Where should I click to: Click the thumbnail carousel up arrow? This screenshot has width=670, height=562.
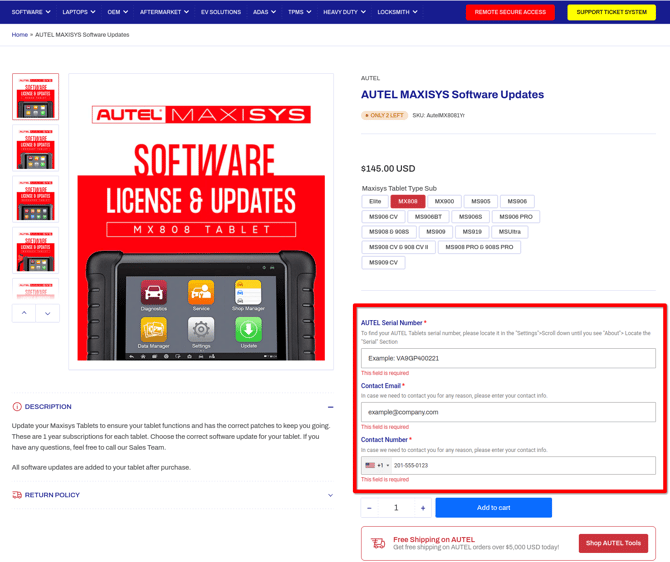coord(24,313)
